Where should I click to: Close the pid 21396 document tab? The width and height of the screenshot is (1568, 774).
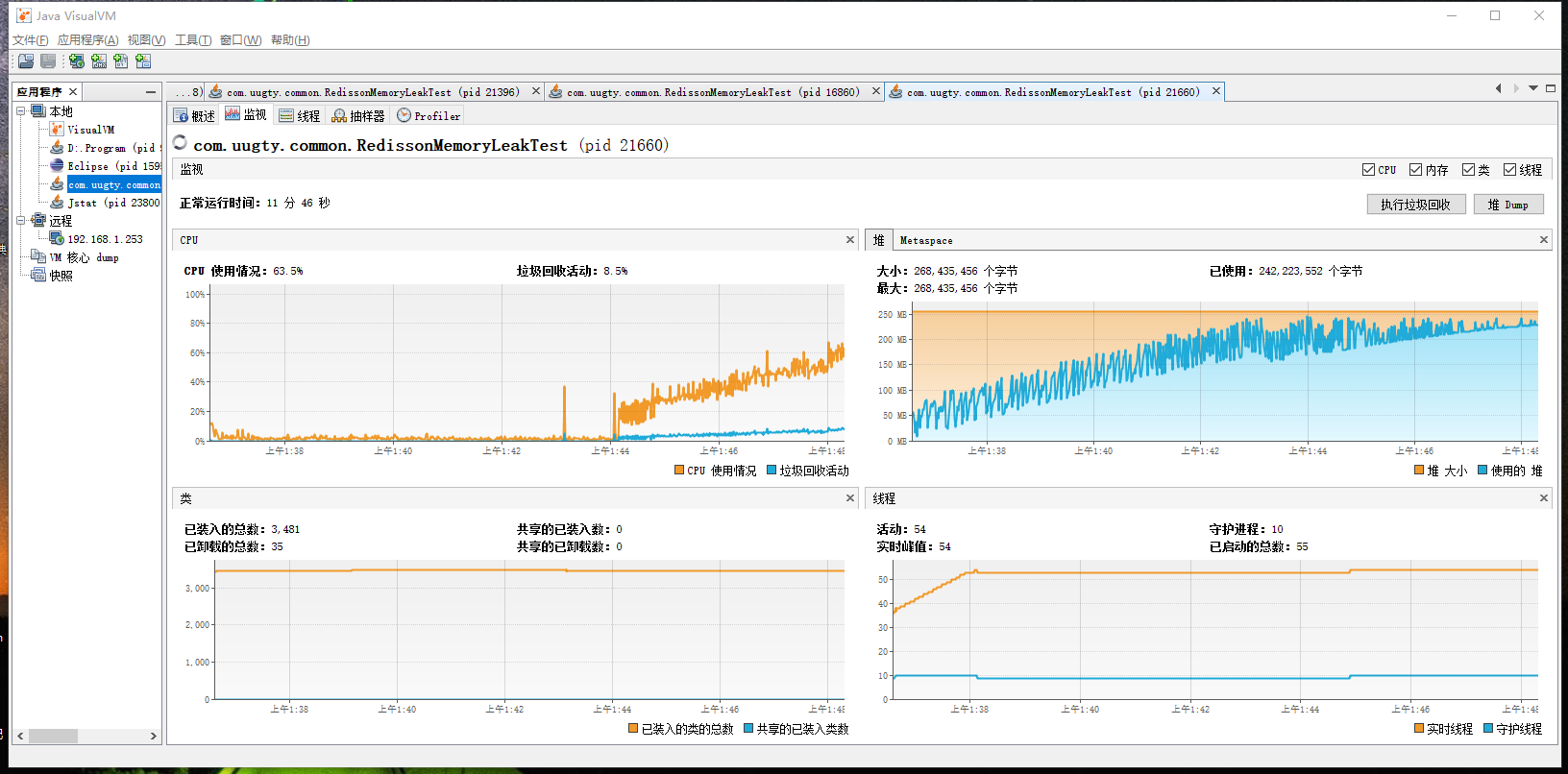[x=536, y=91]
